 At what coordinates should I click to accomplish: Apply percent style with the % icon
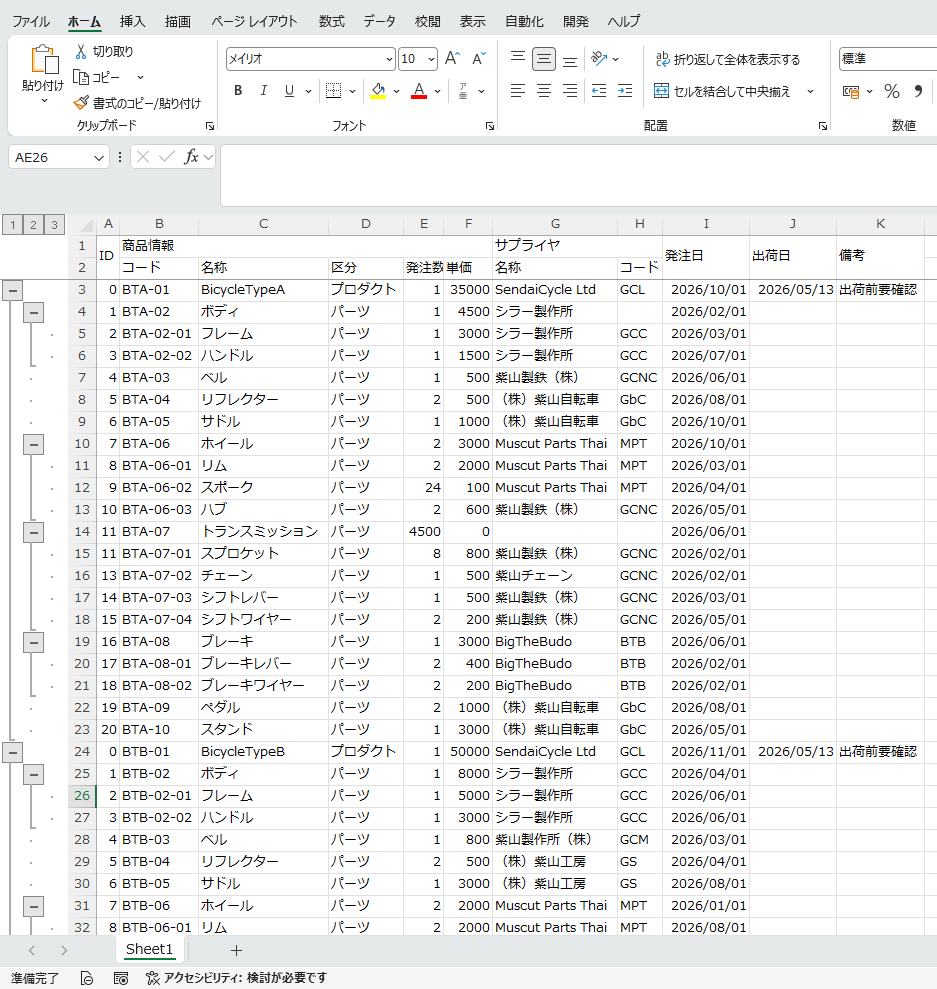892,91
